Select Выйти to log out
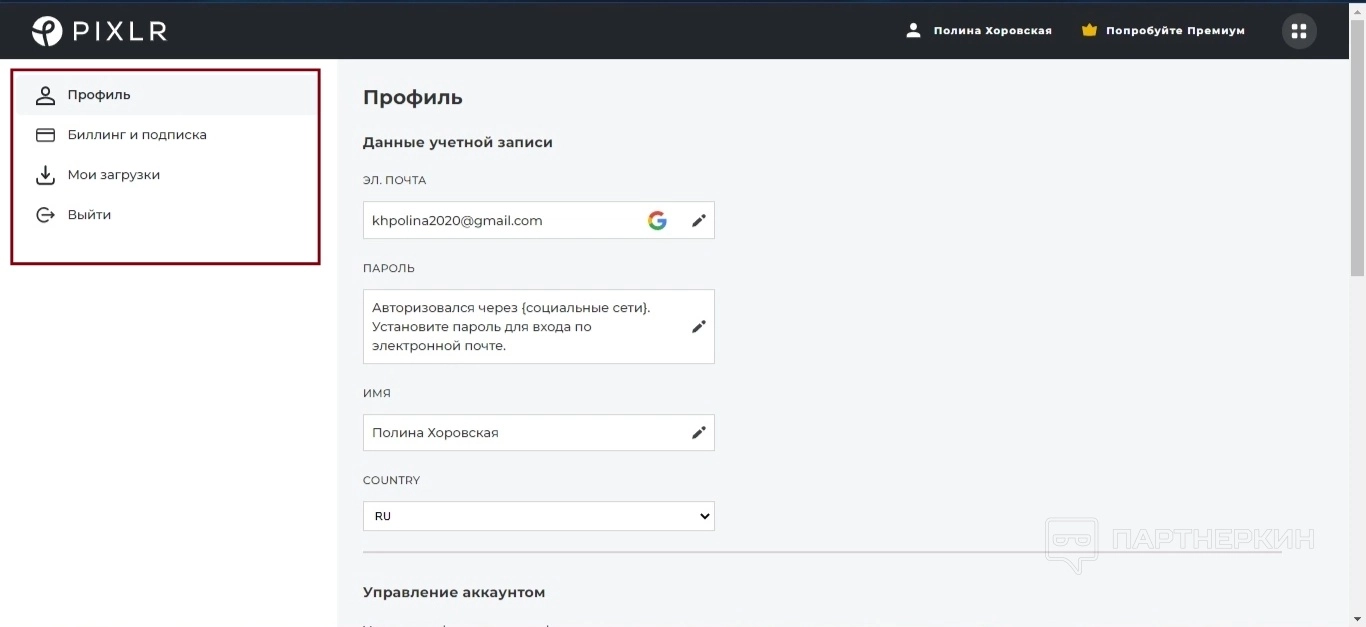Image resolution: width=1366 pixels, height=627 pixels. point(89,215)
